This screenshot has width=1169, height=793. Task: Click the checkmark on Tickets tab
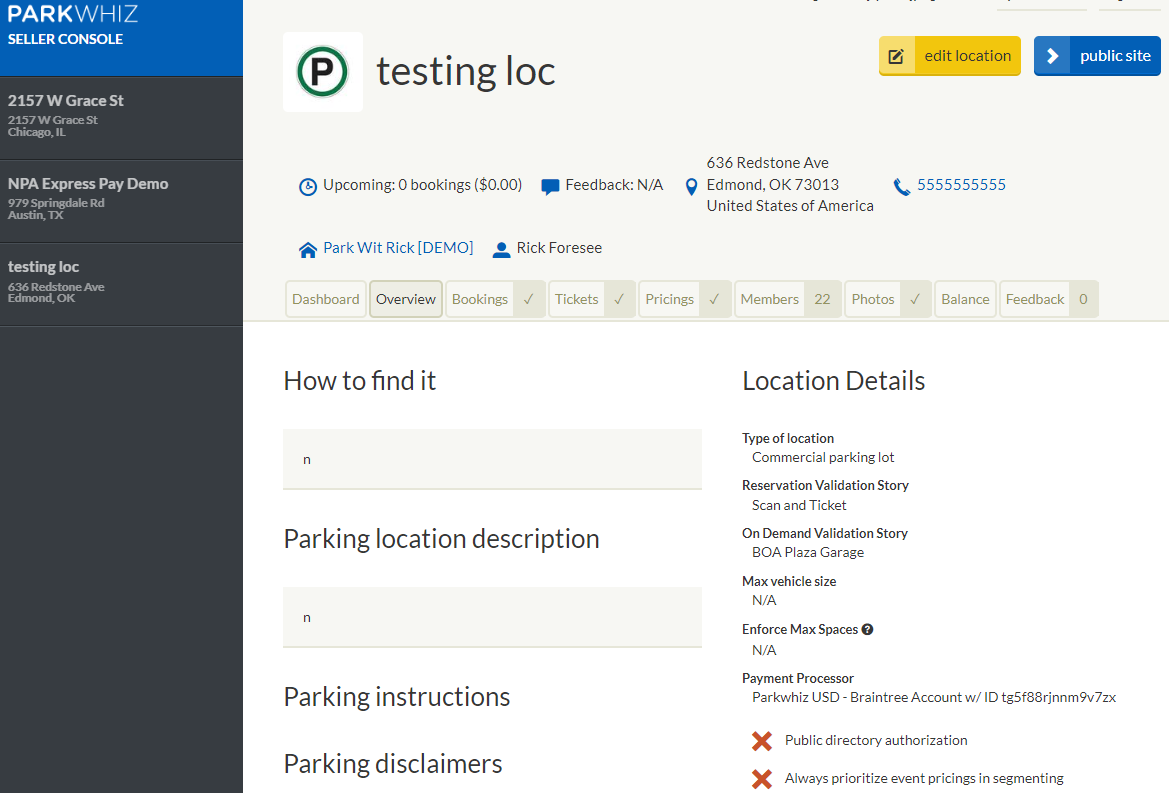[x=619, y=299]
